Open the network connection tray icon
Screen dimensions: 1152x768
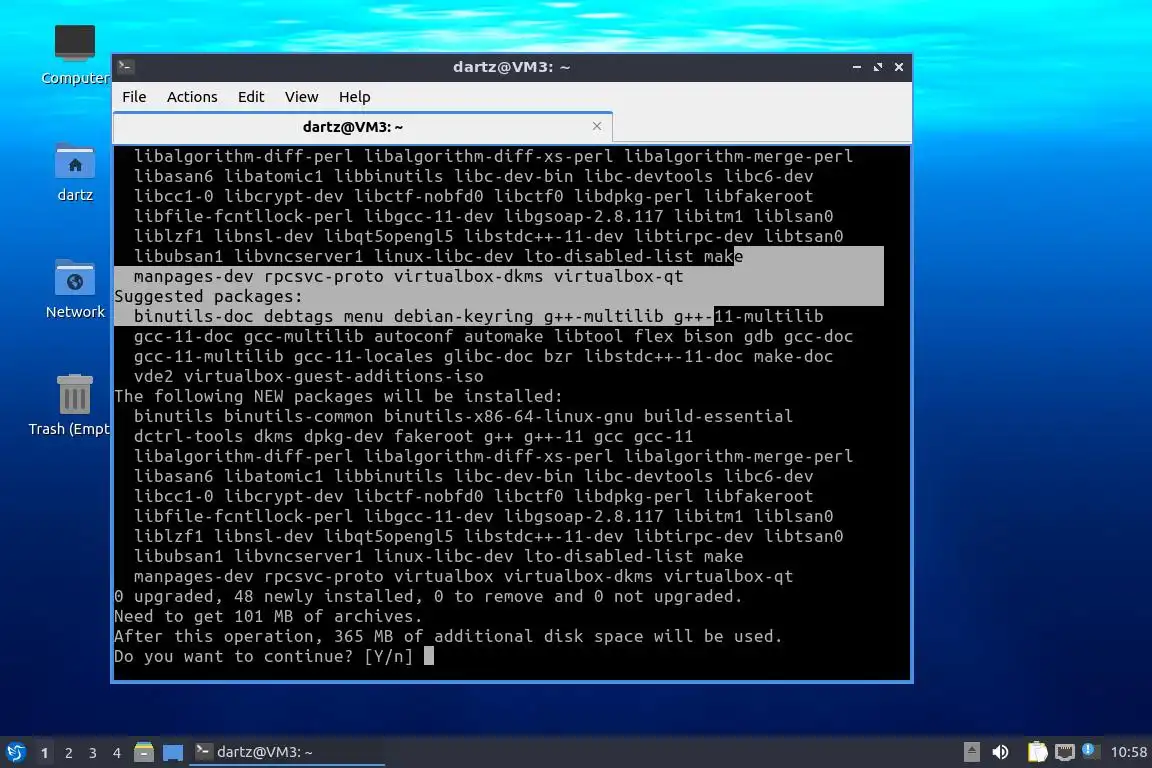coord(1064,752)
